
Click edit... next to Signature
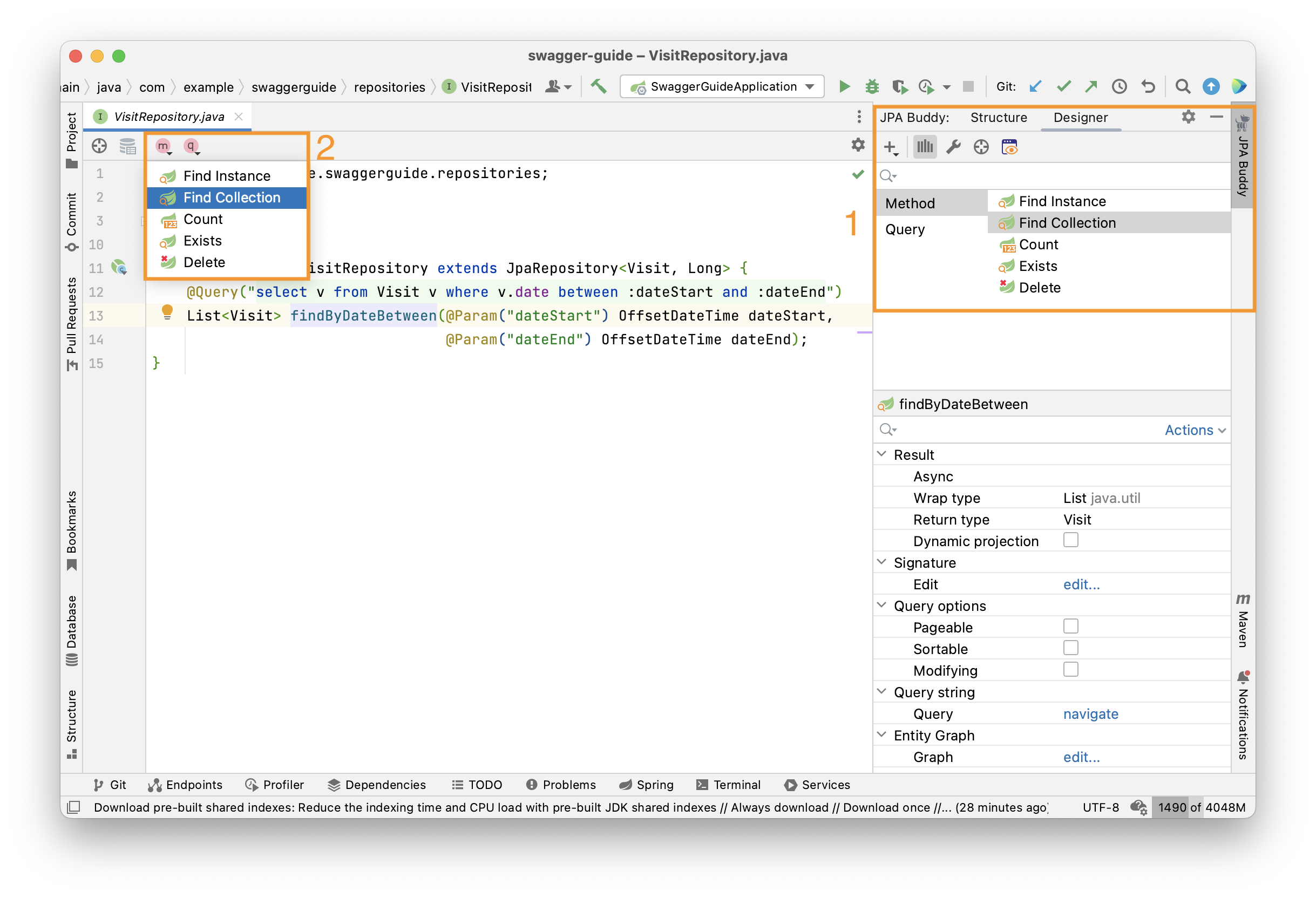click(1081, 584)
